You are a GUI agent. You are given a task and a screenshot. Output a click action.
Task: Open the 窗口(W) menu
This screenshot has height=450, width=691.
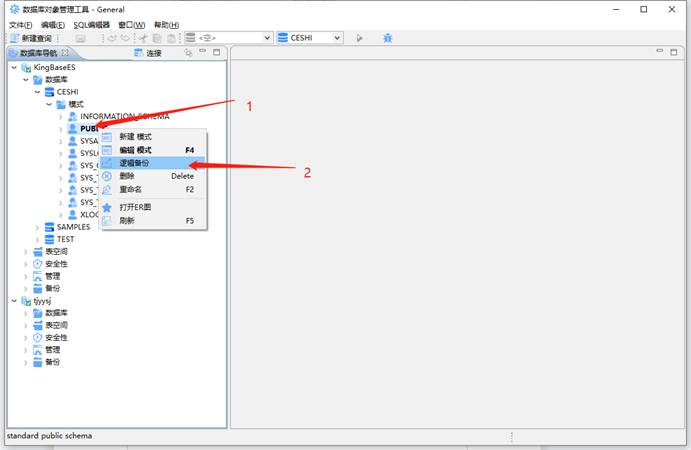(x=132, y=25)
